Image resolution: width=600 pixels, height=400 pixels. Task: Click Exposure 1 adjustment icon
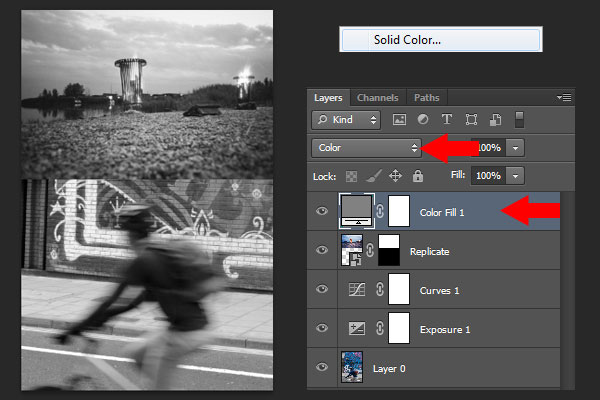coord(357,328)
